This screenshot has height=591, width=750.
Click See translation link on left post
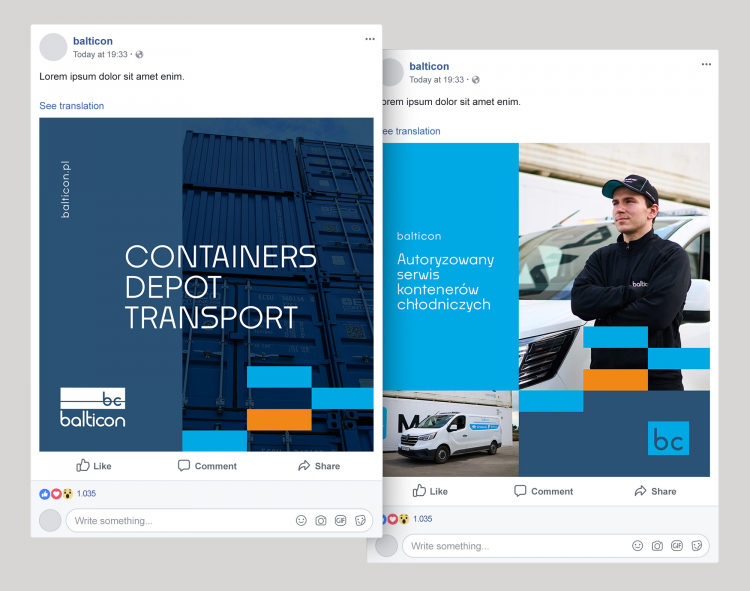coord(71,106)
